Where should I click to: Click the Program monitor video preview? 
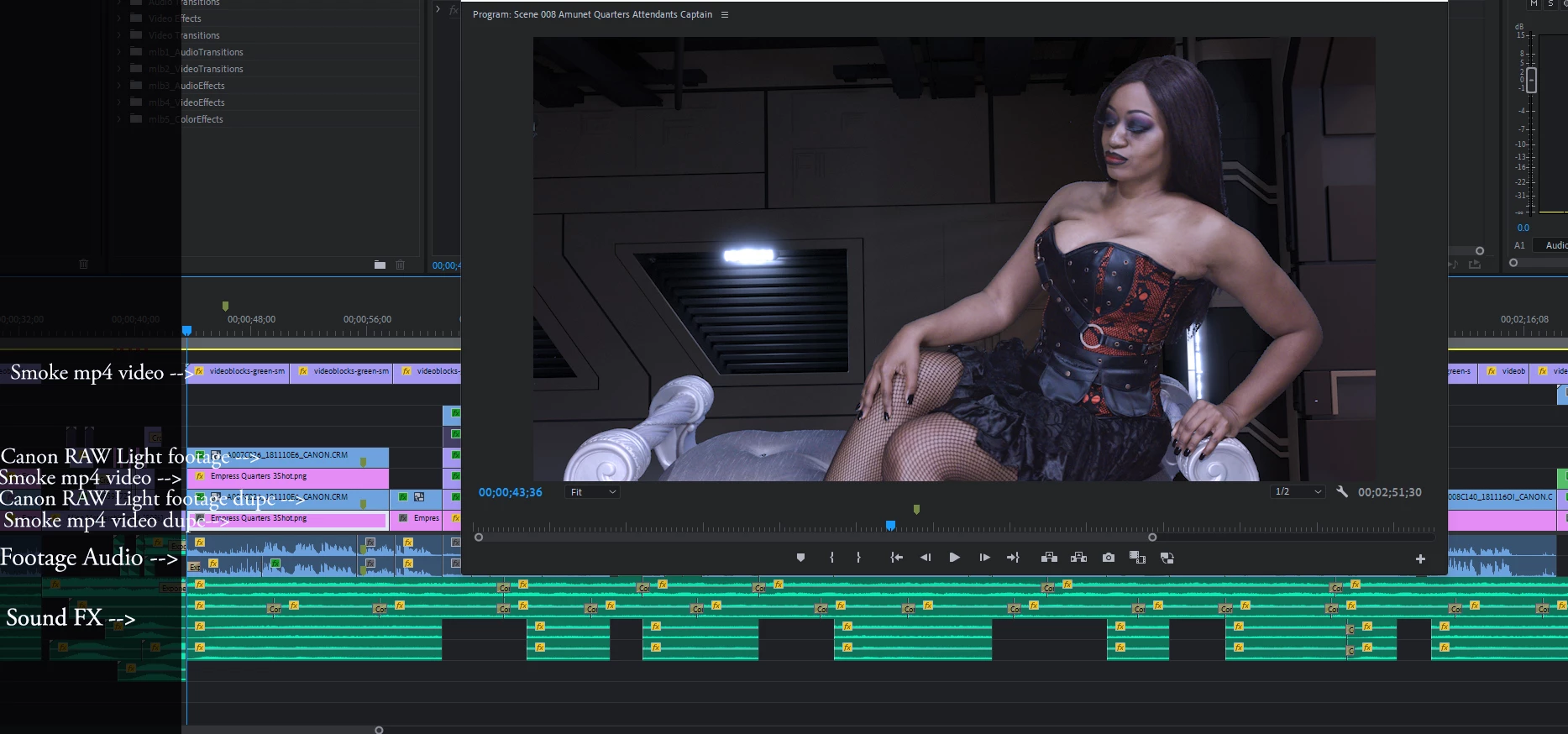[954, 259]
